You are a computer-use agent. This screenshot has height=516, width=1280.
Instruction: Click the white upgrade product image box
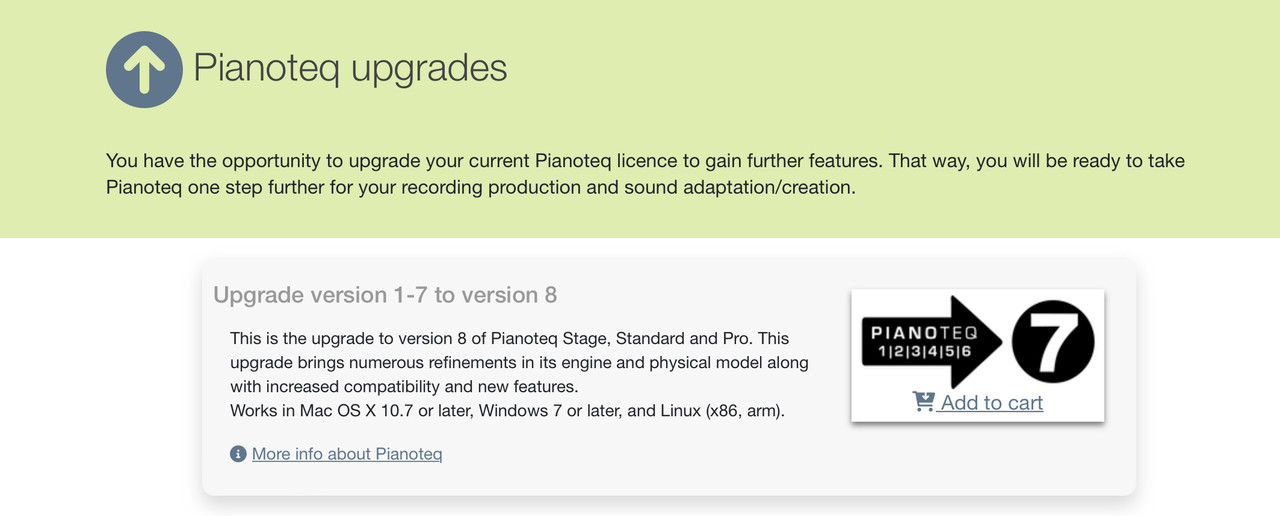coord(977,355)
